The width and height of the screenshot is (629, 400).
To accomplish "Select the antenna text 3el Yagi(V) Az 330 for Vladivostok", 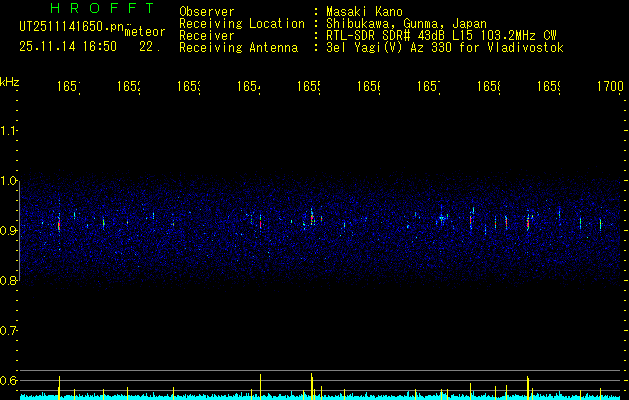I will (x=445, y=48).
